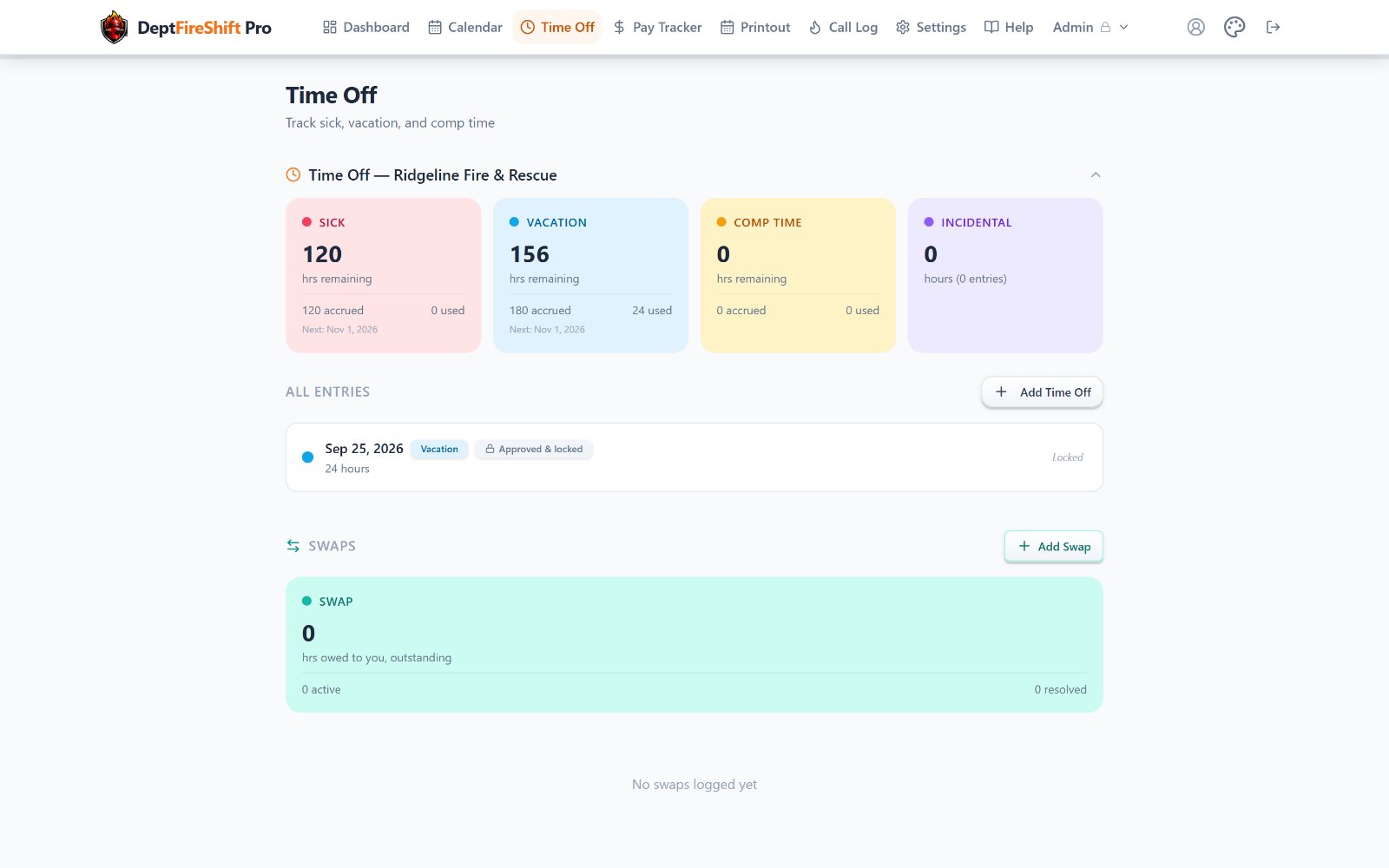Click the Approved & locked badge
The width and height of the screenshot is (1389, 868).
tap(533, 449)
